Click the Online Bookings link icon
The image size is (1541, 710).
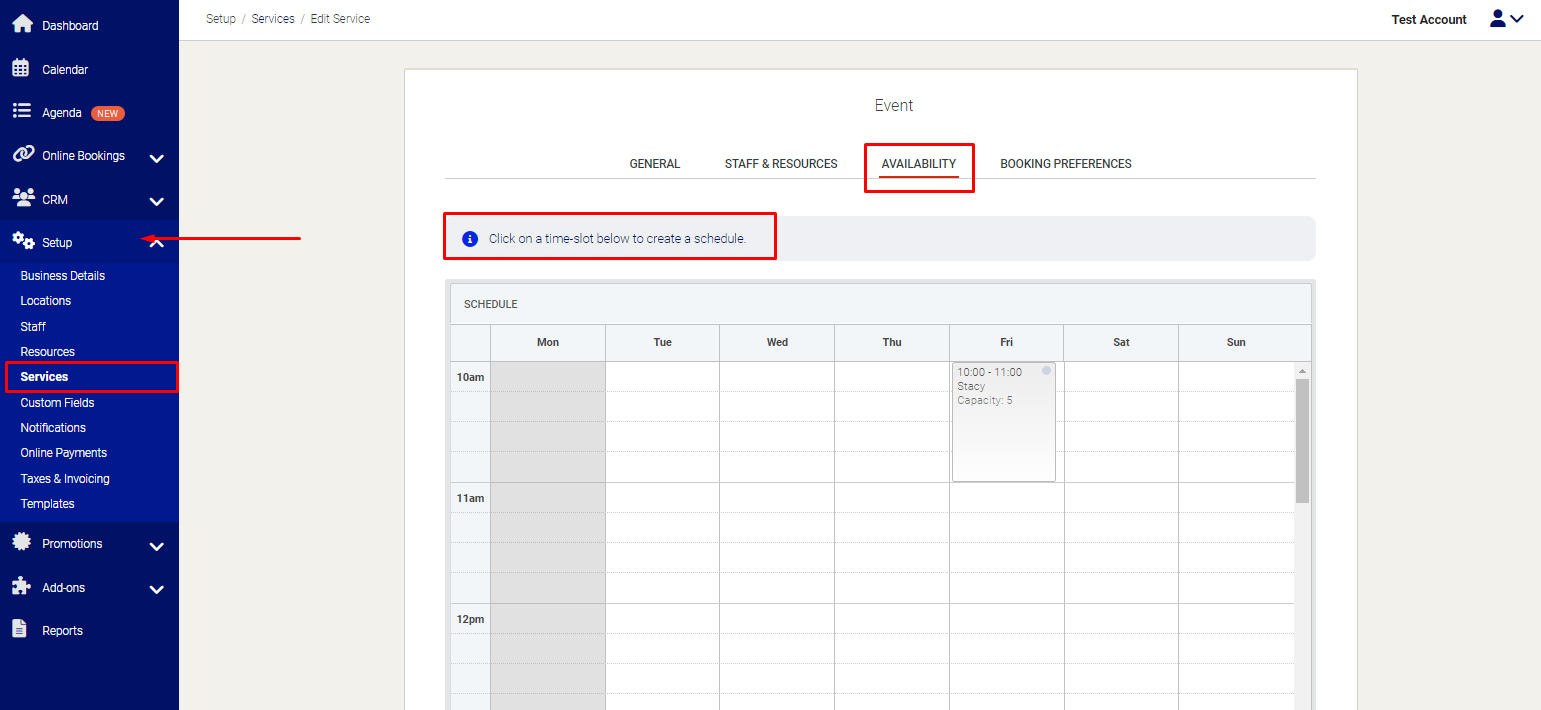[x=22, y=155]
